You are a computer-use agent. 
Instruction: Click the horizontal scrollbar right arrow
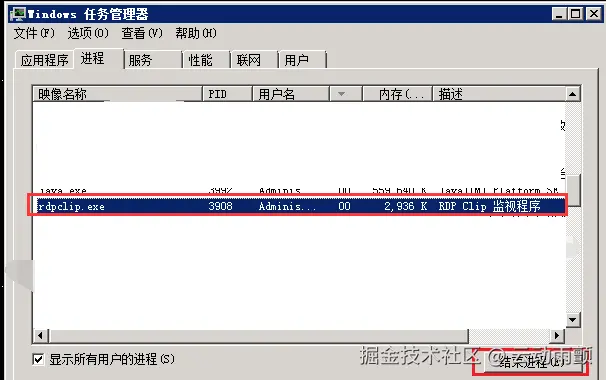(x=557, y=335)
